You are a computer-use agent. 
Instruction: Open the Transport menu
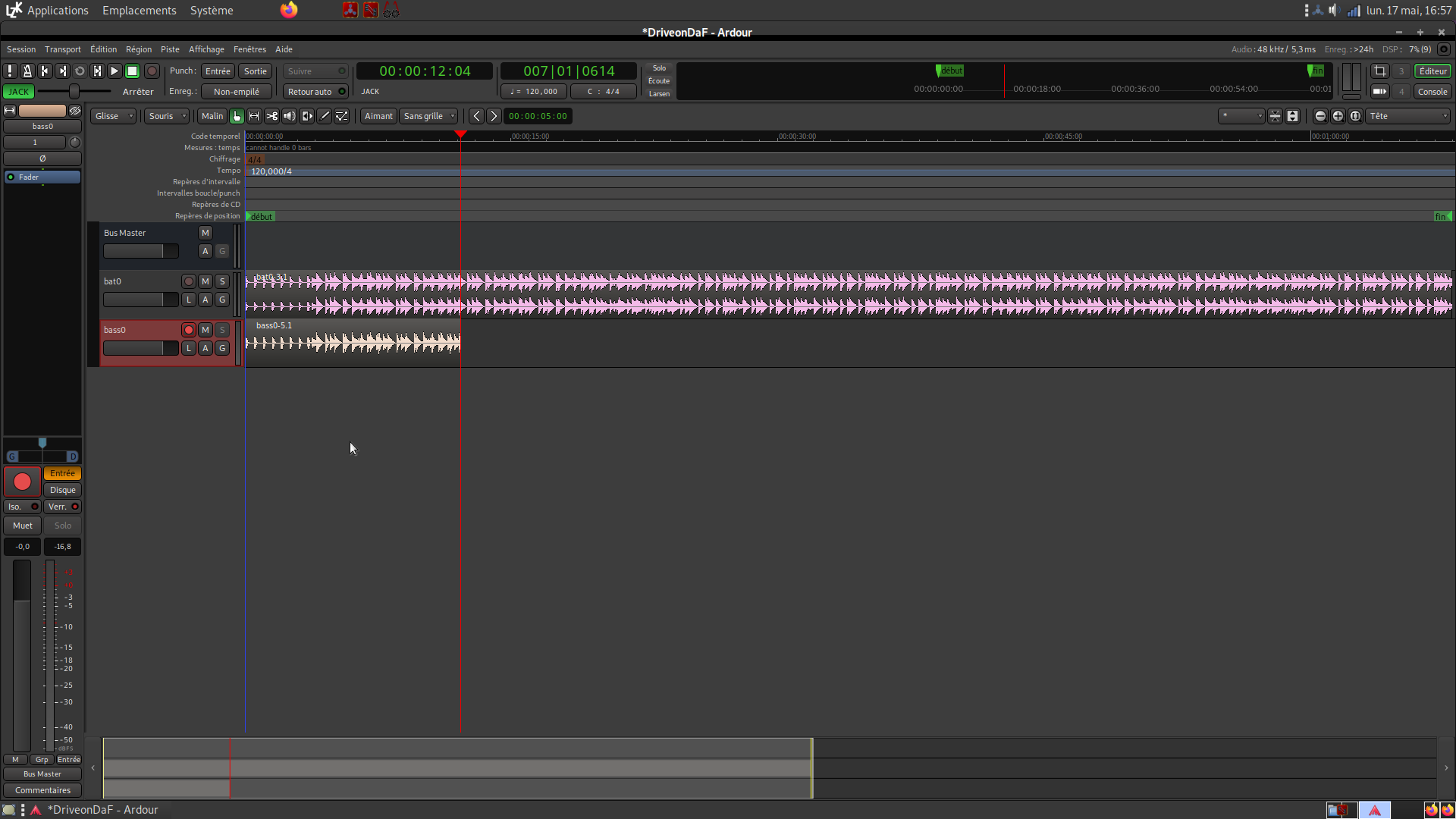tap(62, 49)
